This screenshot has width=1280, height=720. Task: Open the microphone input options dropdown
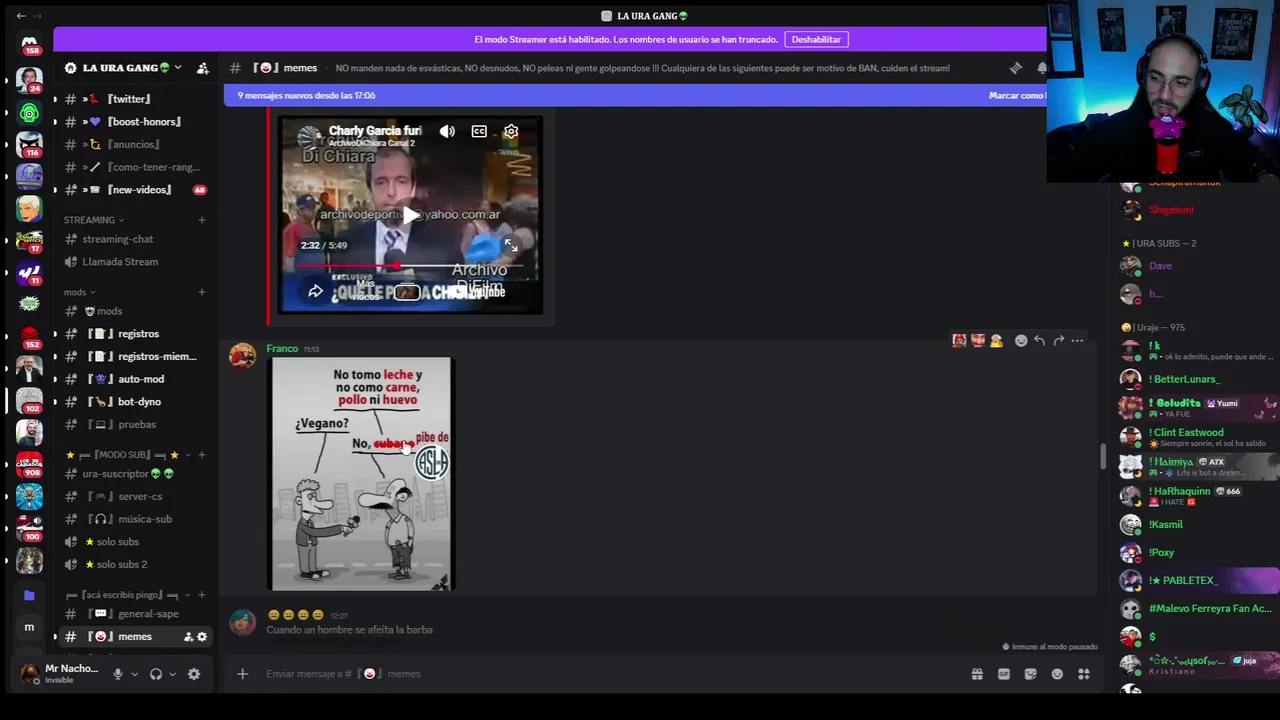pyautogui.click(x=134, y=674)
